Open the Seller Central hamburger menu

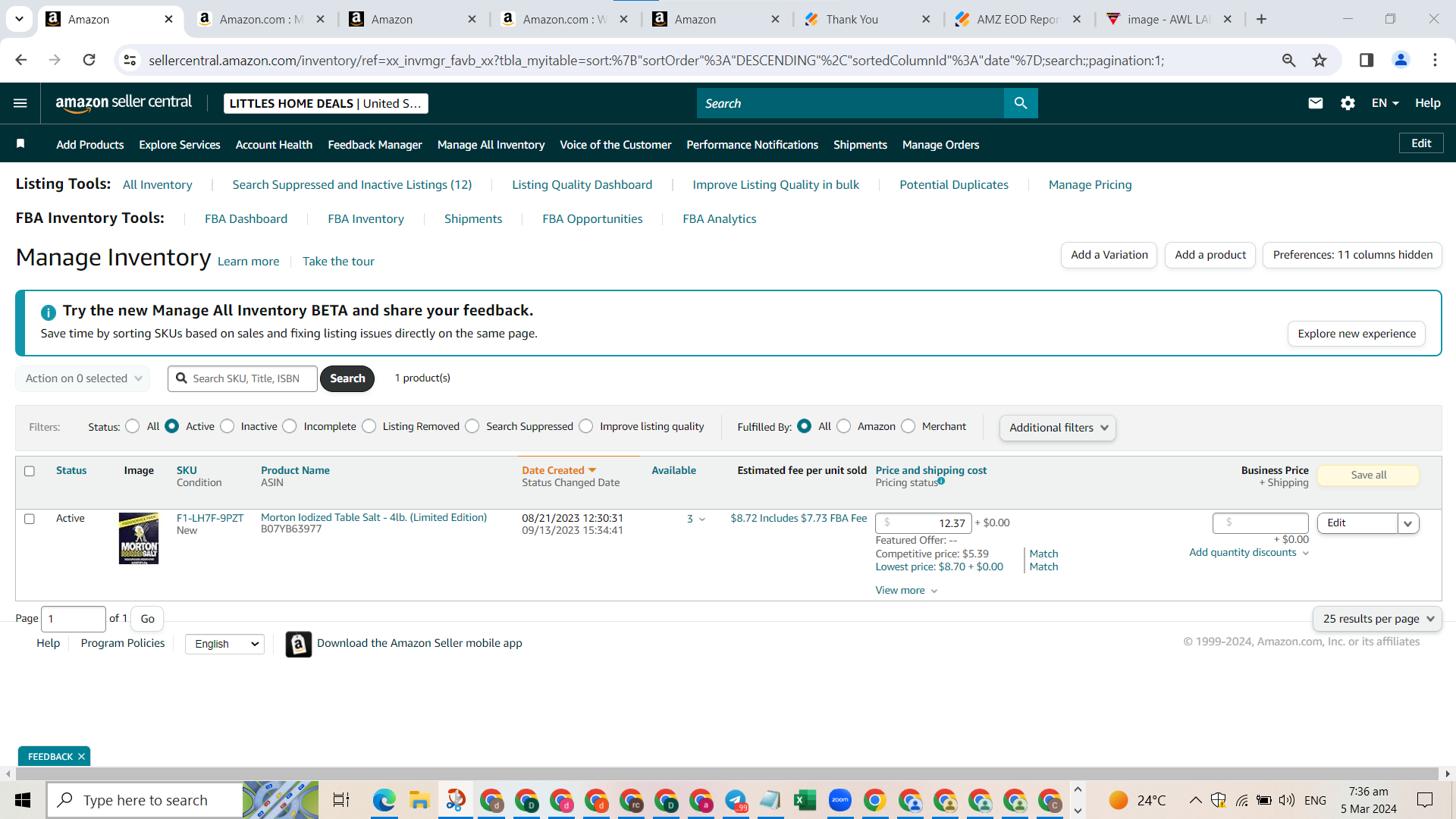[x=20, y=103]
